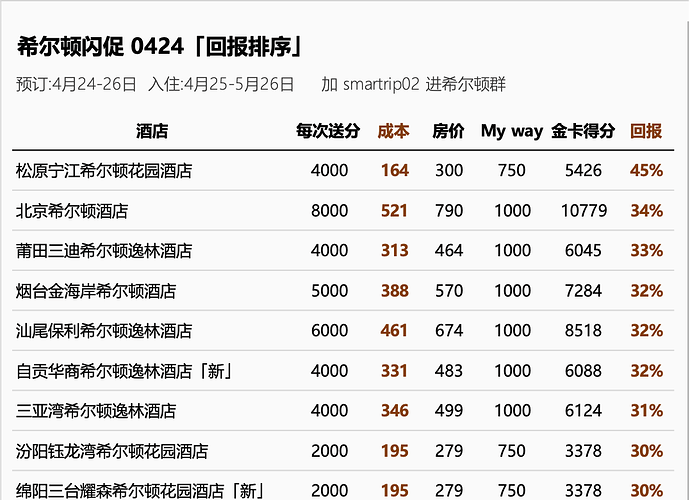Select the stay dates text 入住:4月25-5月26日
690x500 pixels.
pyautogui.click(x=221, y=84)
